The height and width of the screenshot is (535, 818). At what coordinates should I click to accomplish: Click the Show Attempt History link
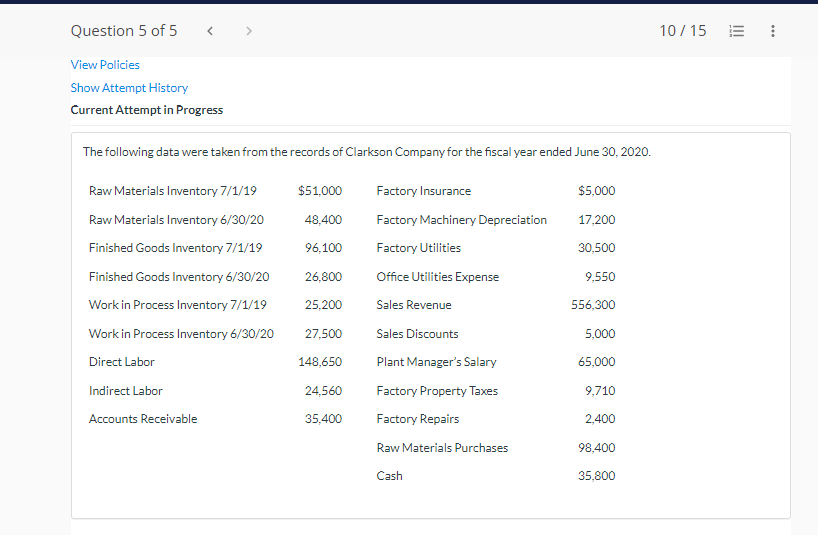click(129, 88)
